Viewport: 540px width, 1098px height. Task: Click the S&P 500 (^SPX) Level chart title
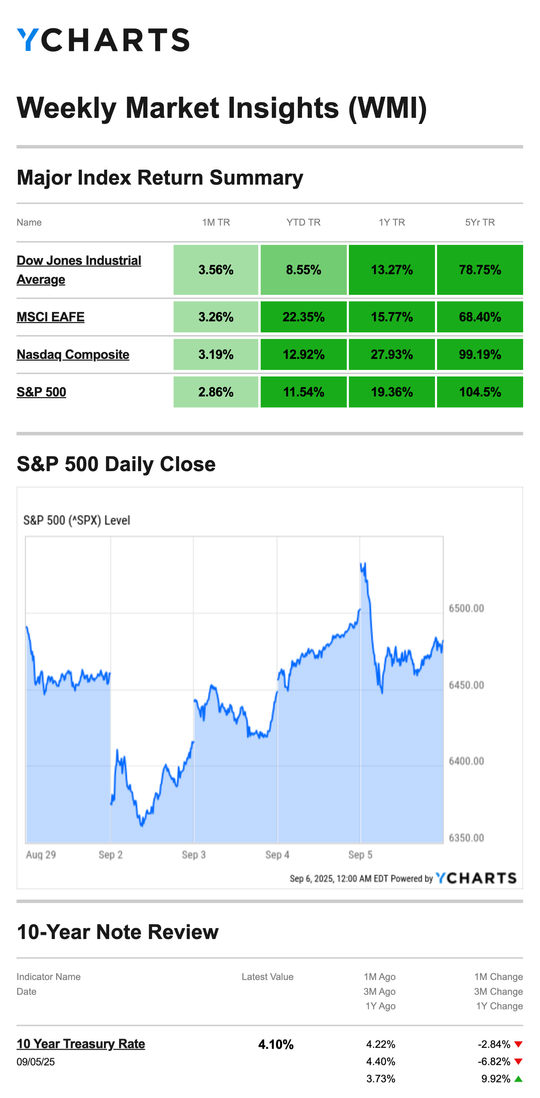pyautogui.click(x=77, y=520)
